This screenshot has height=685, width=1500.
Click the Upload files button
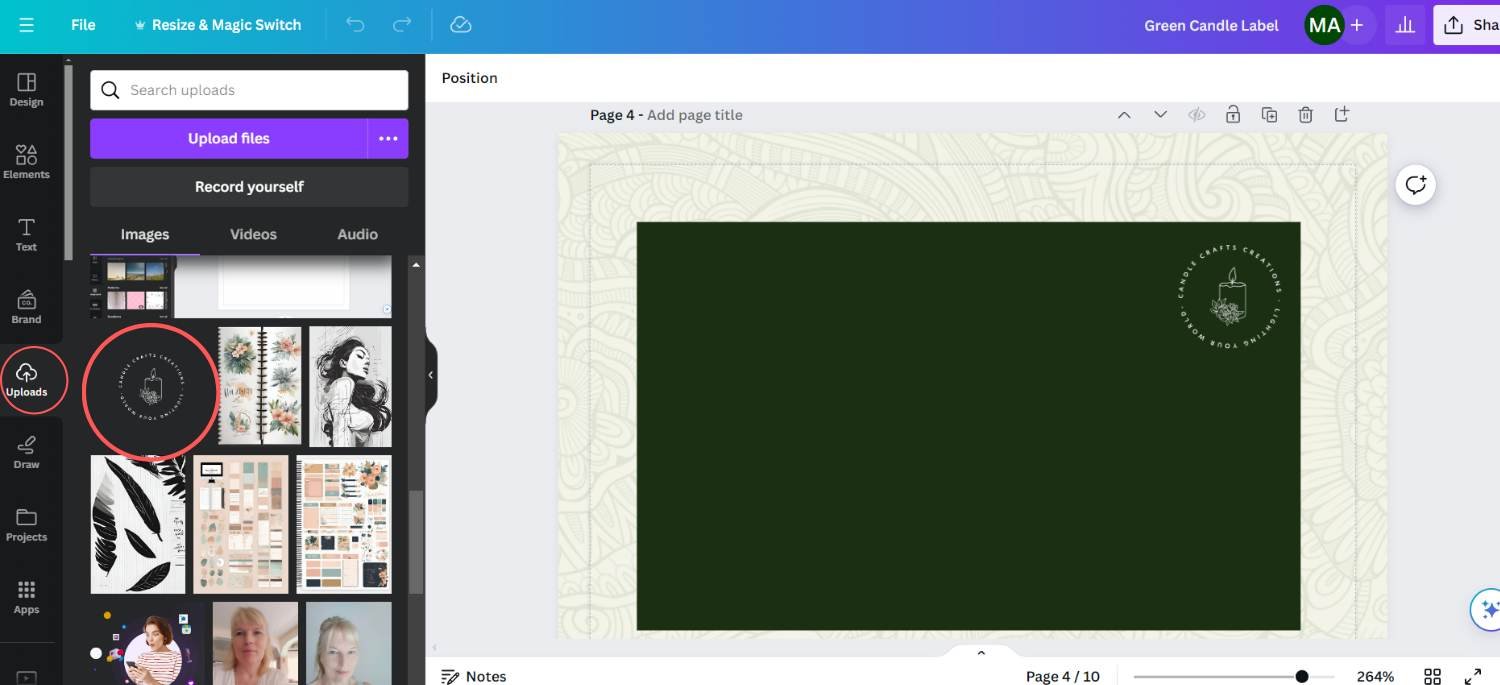(229, 139)
